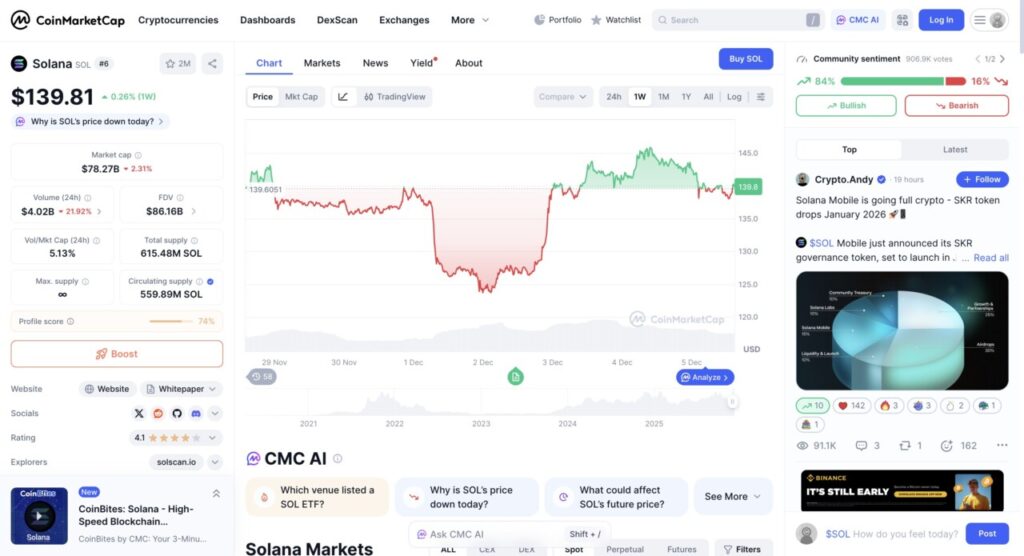Vote Bullish on community sentiment
The height and width of the screenshot is (556, 1024).
pyautogui.click(x=846, y=105)
